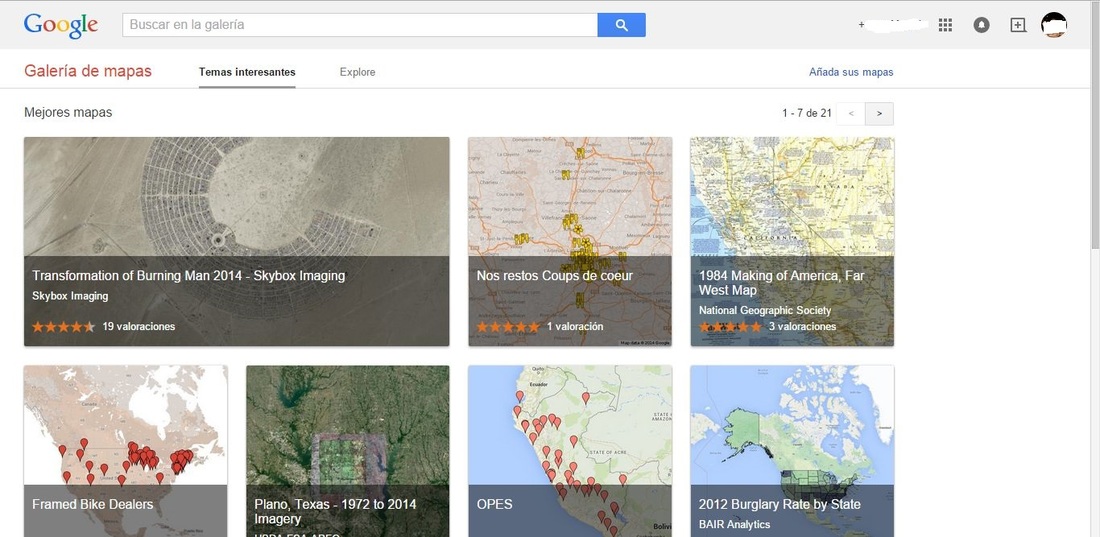Open 1984 Making of America map card
The image size is (1100, 537).
792,241
